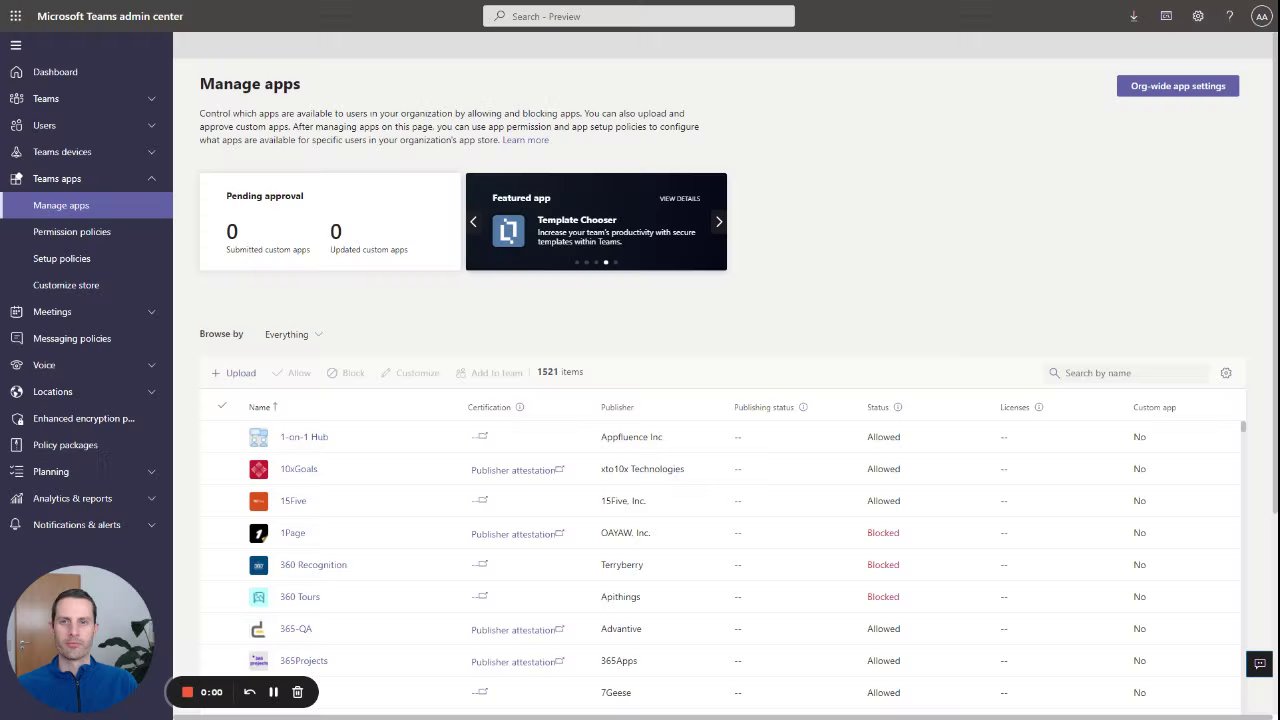The width and height of the screenshot is (1280, 720).
Task: Click the Teams apps sidebar icon
Action: pyautogui.click(x=15, y=178)
